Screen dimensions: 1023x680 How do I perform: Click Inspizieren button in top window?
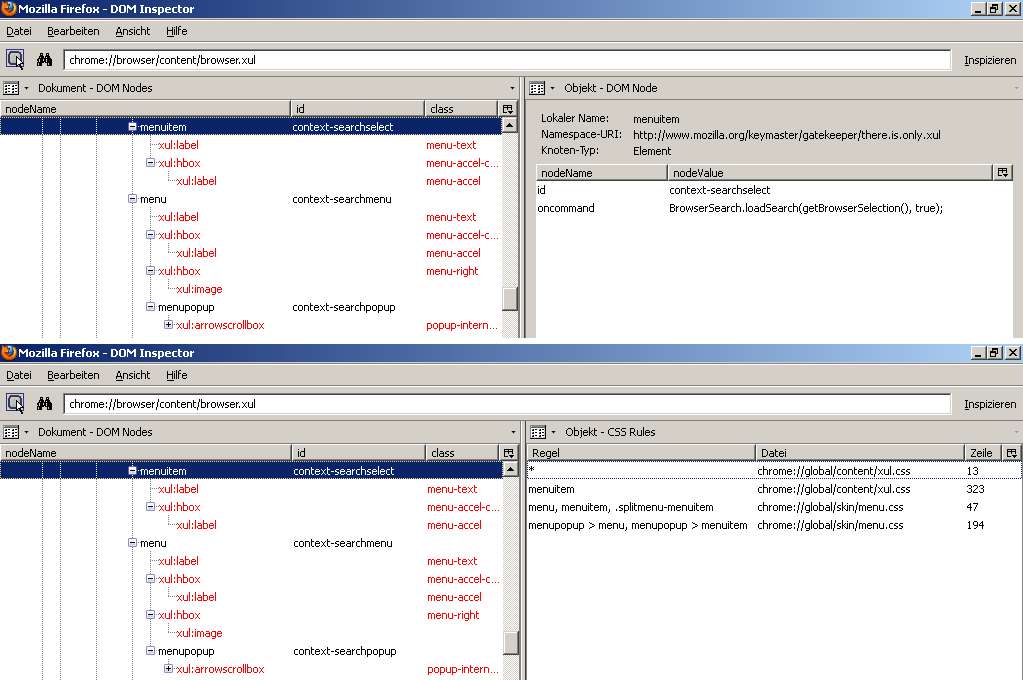[x=990, y=60]
